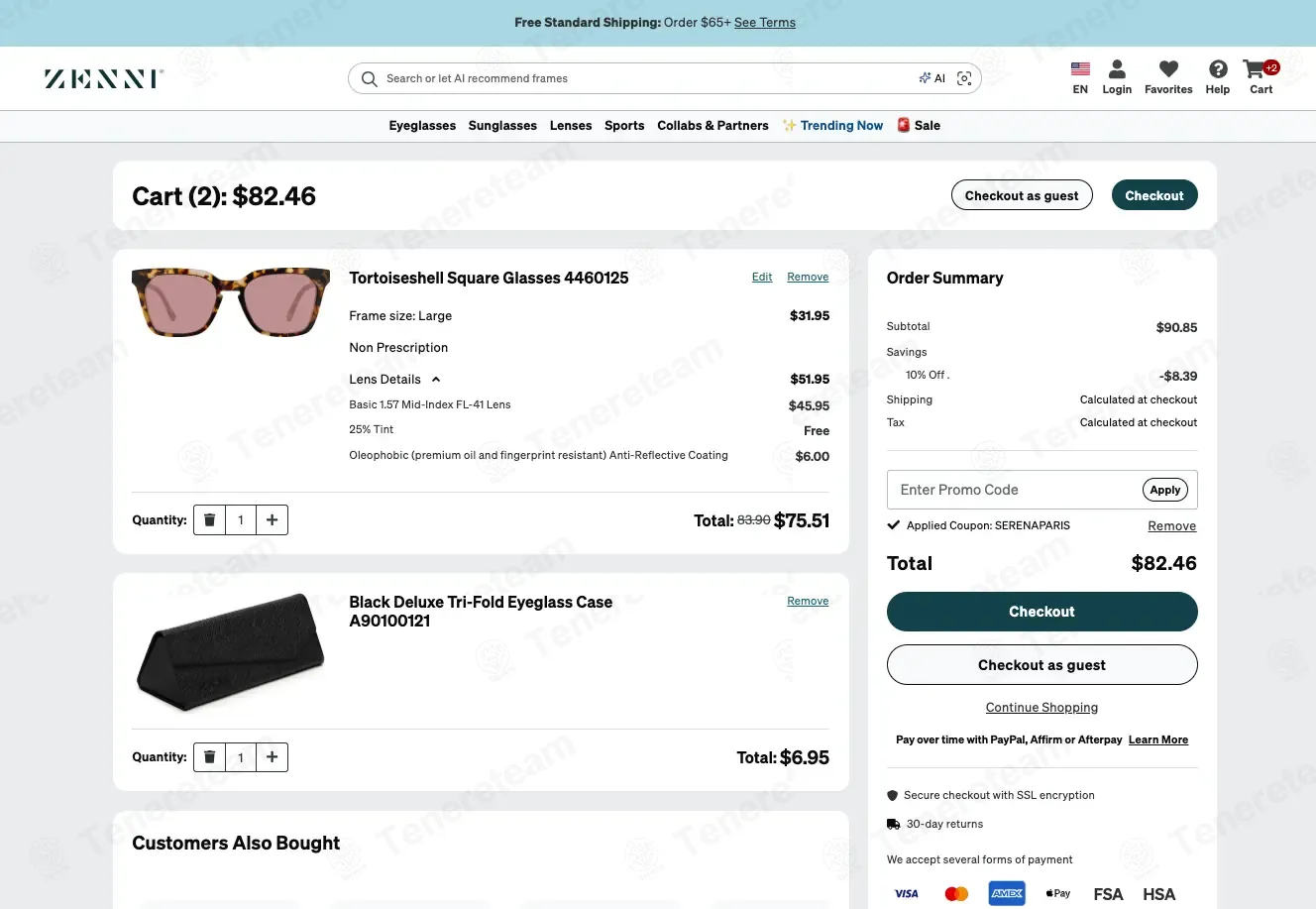Open the Lenses menu

571,126
